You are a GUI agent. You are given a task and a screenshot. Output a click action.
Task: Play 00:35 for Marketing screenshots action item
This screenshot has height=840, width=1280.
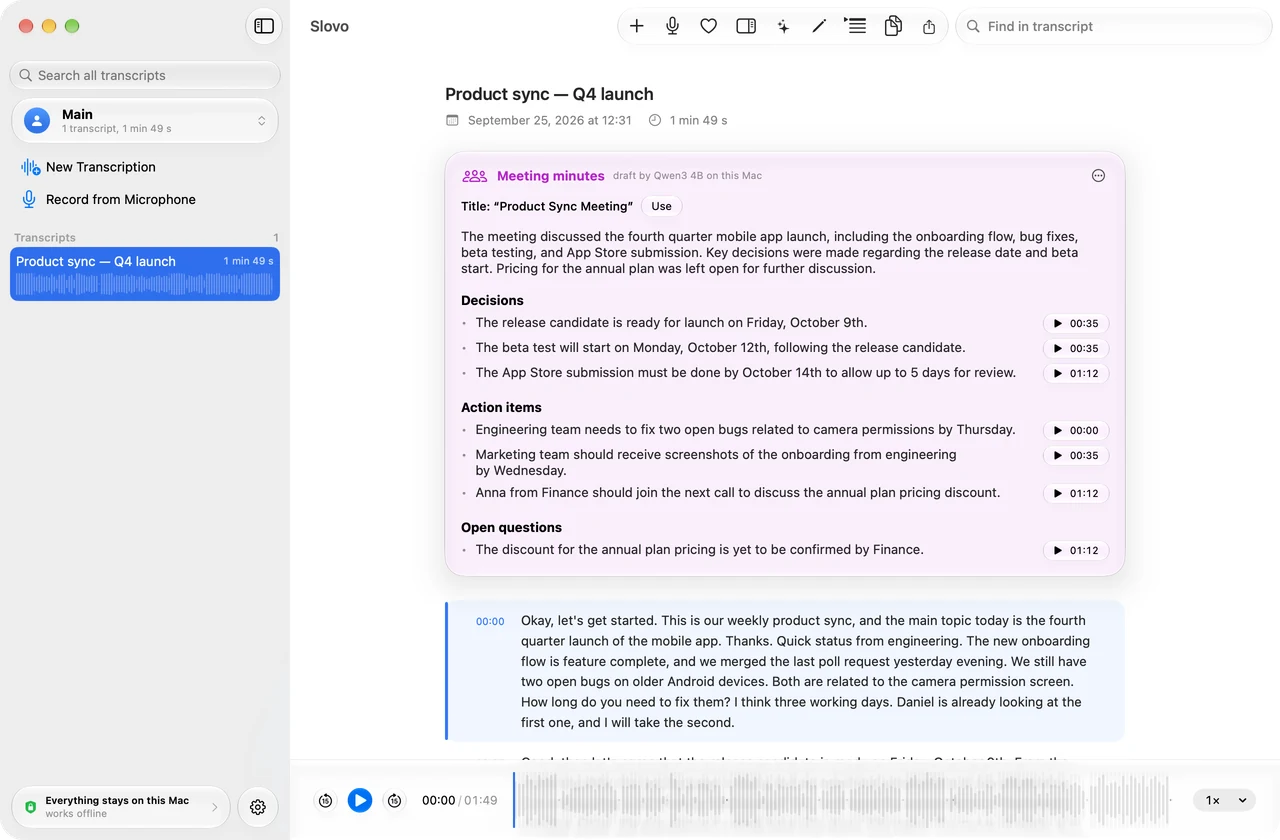(1076, 456)
